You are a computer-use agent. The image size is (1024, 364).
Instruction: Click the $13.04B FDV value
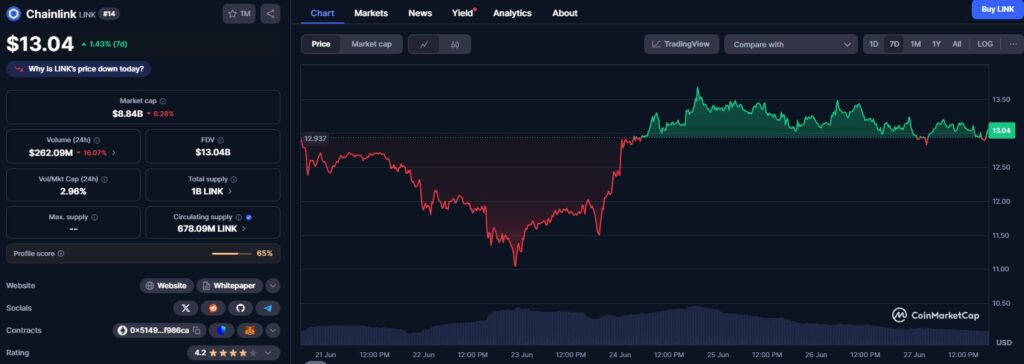tap(212, 152)
